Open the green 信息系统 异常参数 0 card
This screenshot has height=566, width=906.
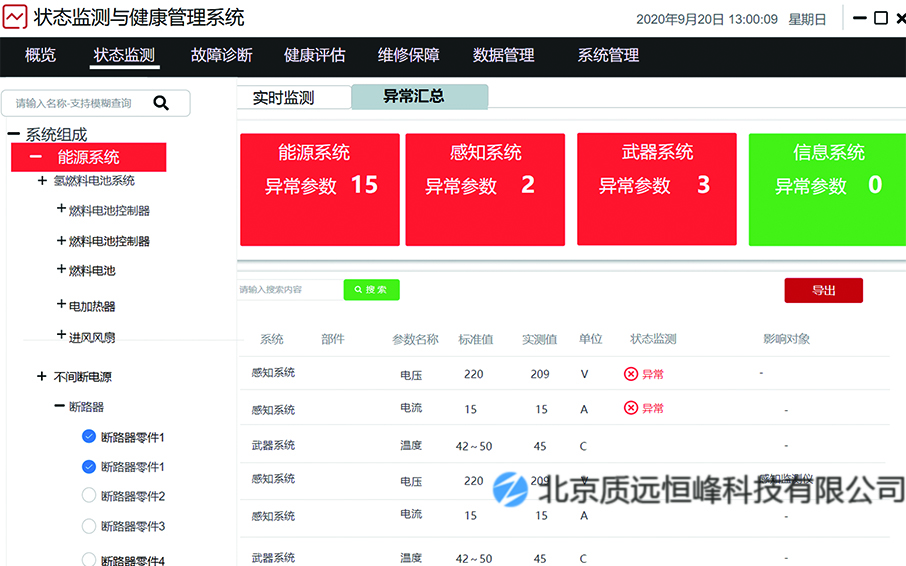(x=827, y=189)
